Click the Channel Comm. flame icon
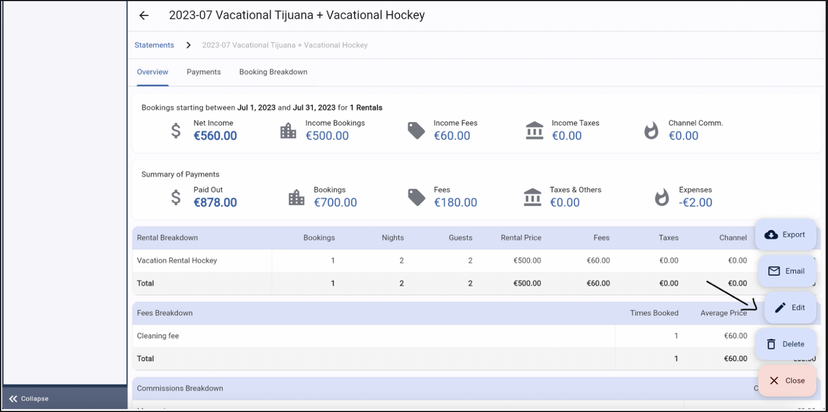The image size is (828, 412). (x=651, y=131)
